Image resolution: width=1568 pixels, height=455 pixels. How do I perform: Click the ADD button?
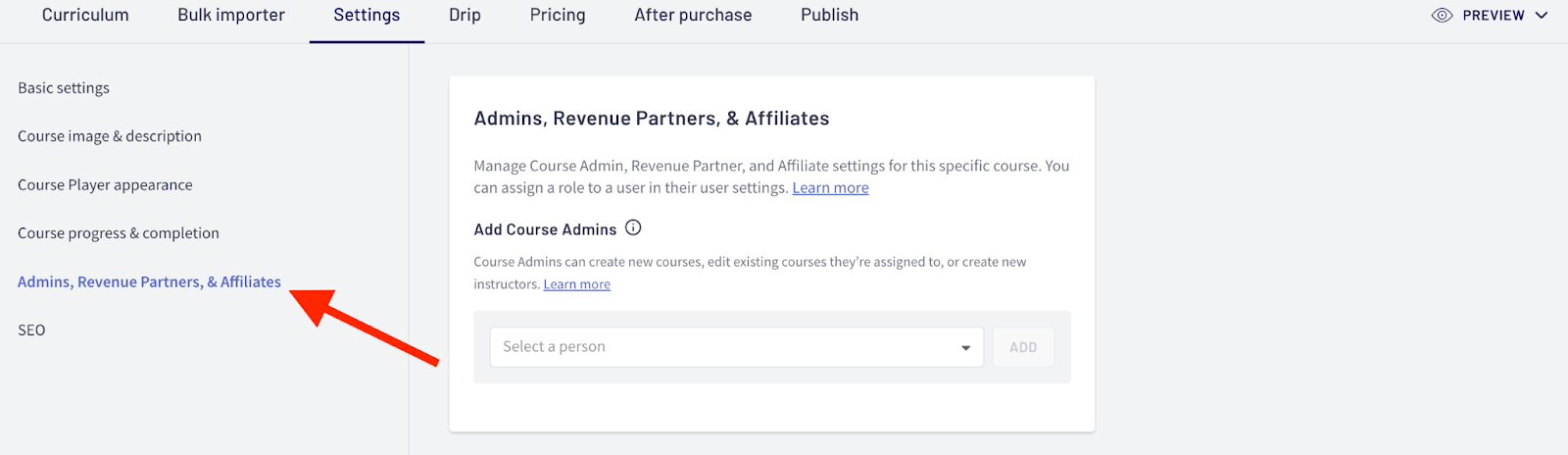1023,347
